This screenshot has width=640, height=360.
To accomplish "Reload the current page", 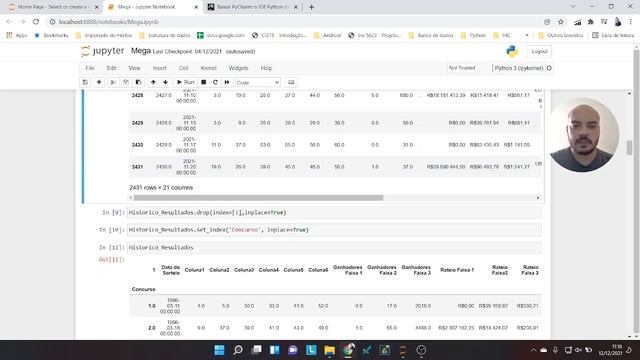I will point(36,22).
